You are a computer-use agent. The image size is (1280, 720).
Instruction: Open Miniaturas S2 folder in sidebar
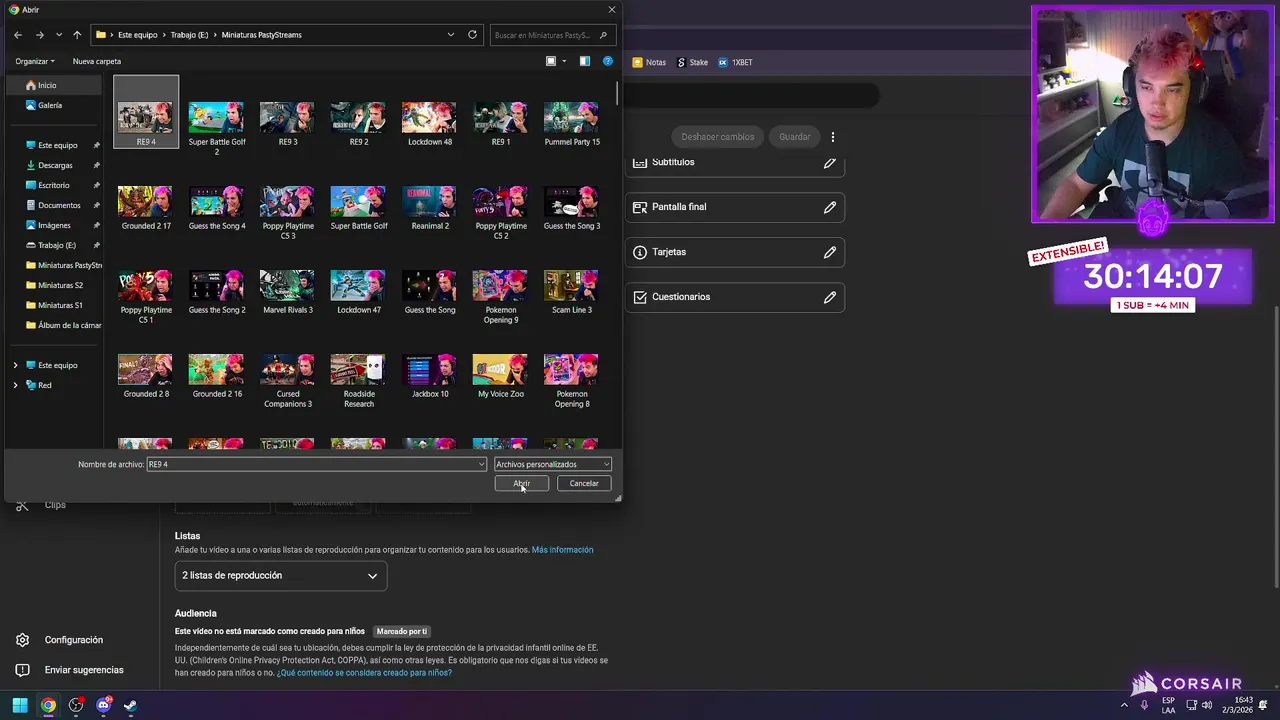pos(60,285)
